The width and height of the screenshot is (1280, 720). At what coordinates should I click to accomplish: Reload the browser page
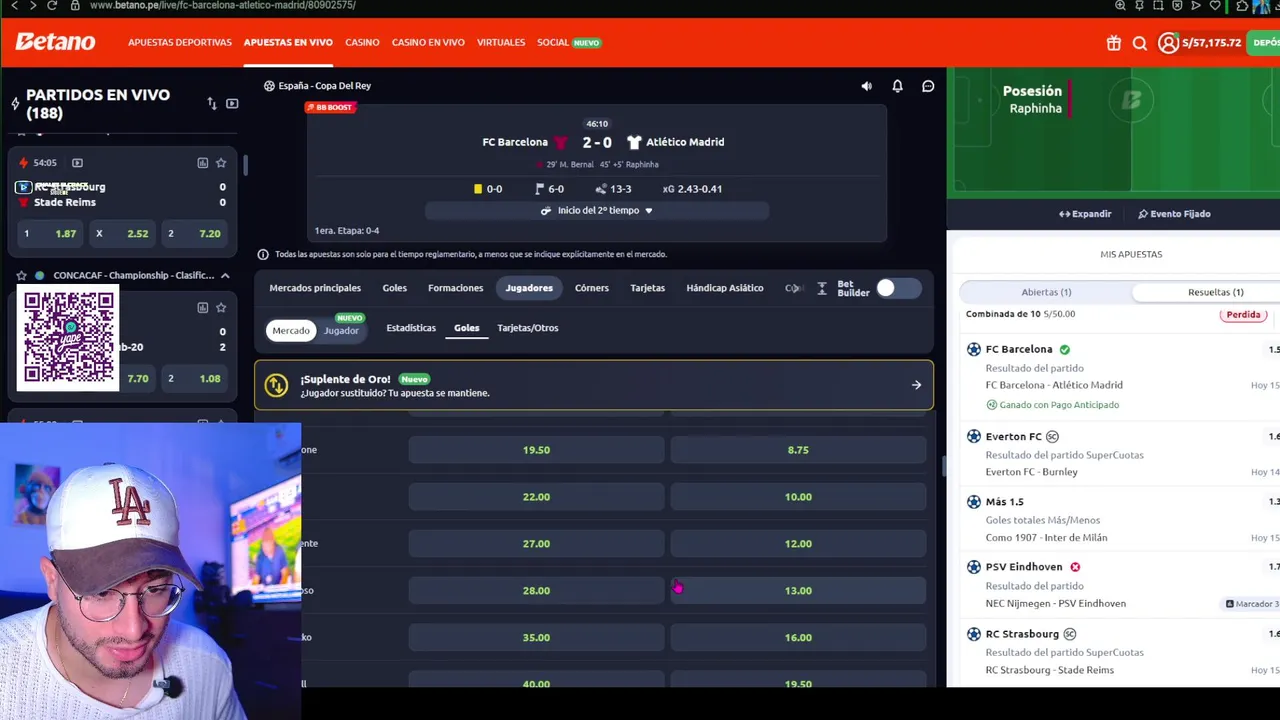coord(53,6)
